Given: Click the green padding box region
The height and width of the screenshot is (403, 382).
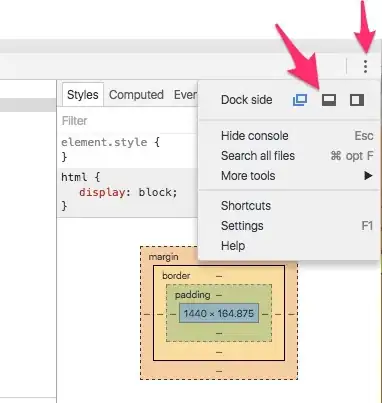Looking at the screenshot, I should coord(219,333).
